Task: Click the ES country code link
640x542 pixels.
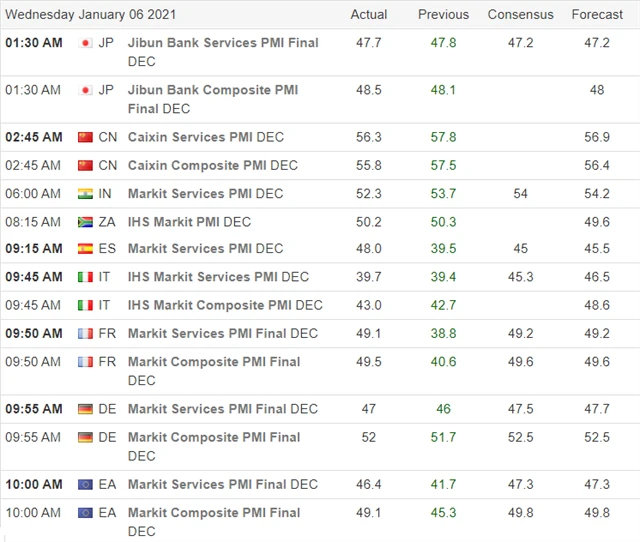Action: coord(107,249)
